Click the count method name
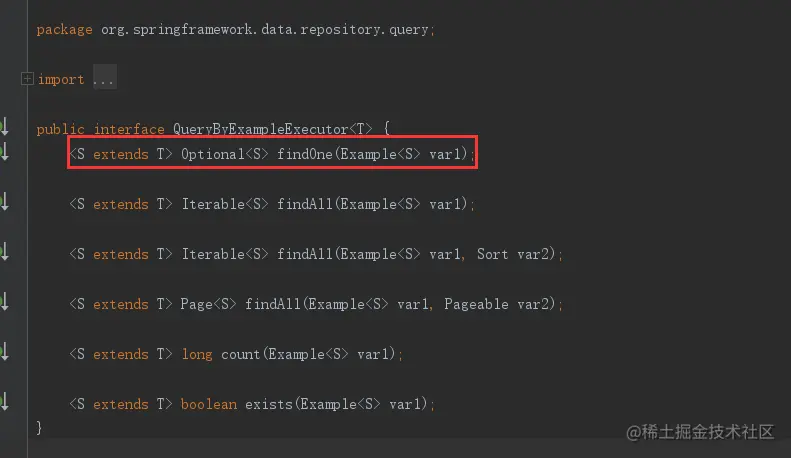Screen dimensions: 791x458 point(240,354)
